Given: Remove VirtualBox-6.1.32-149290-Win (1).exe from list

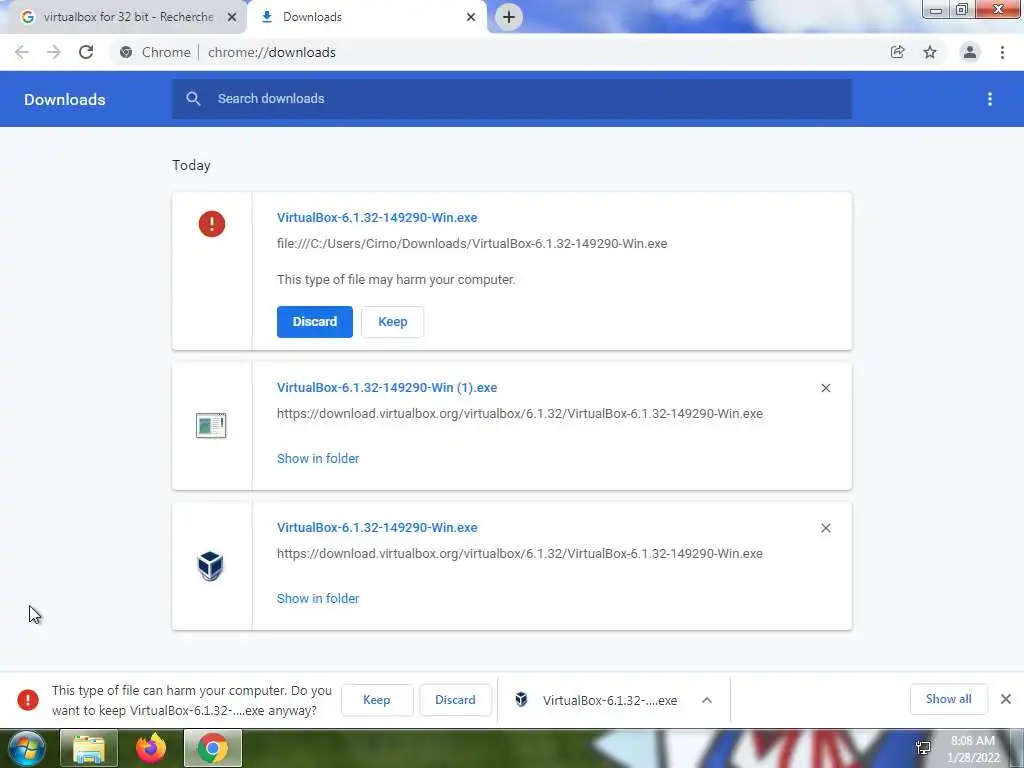Looking at the screenshot, I should tap(825, 388).
